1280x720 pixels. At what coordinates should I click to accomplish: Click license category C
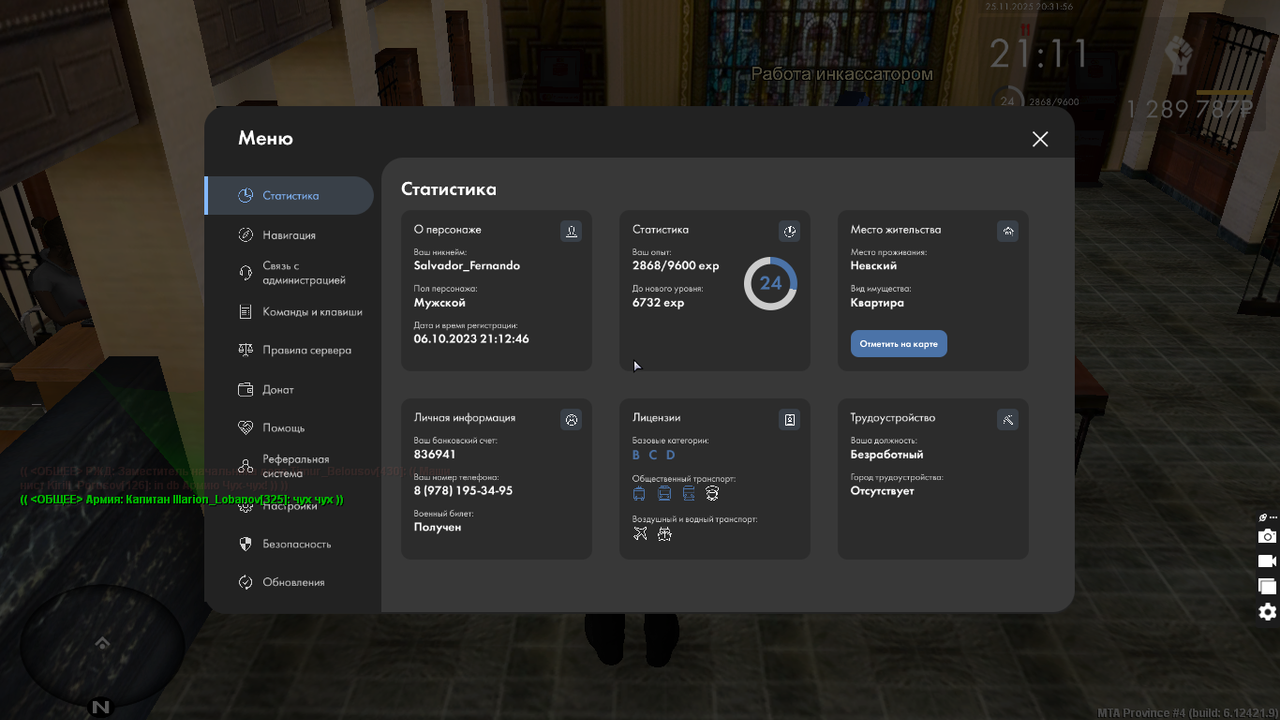[653, 455]
